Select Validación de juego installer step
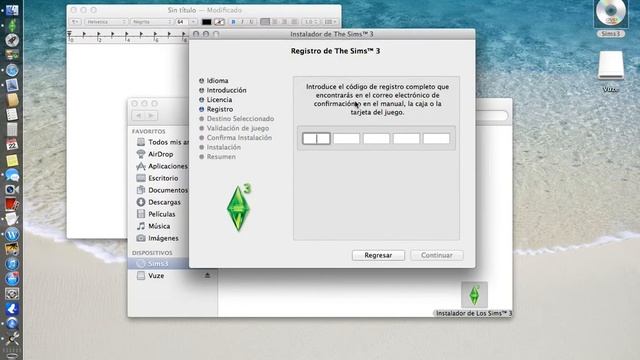 (x=238, y=128)
